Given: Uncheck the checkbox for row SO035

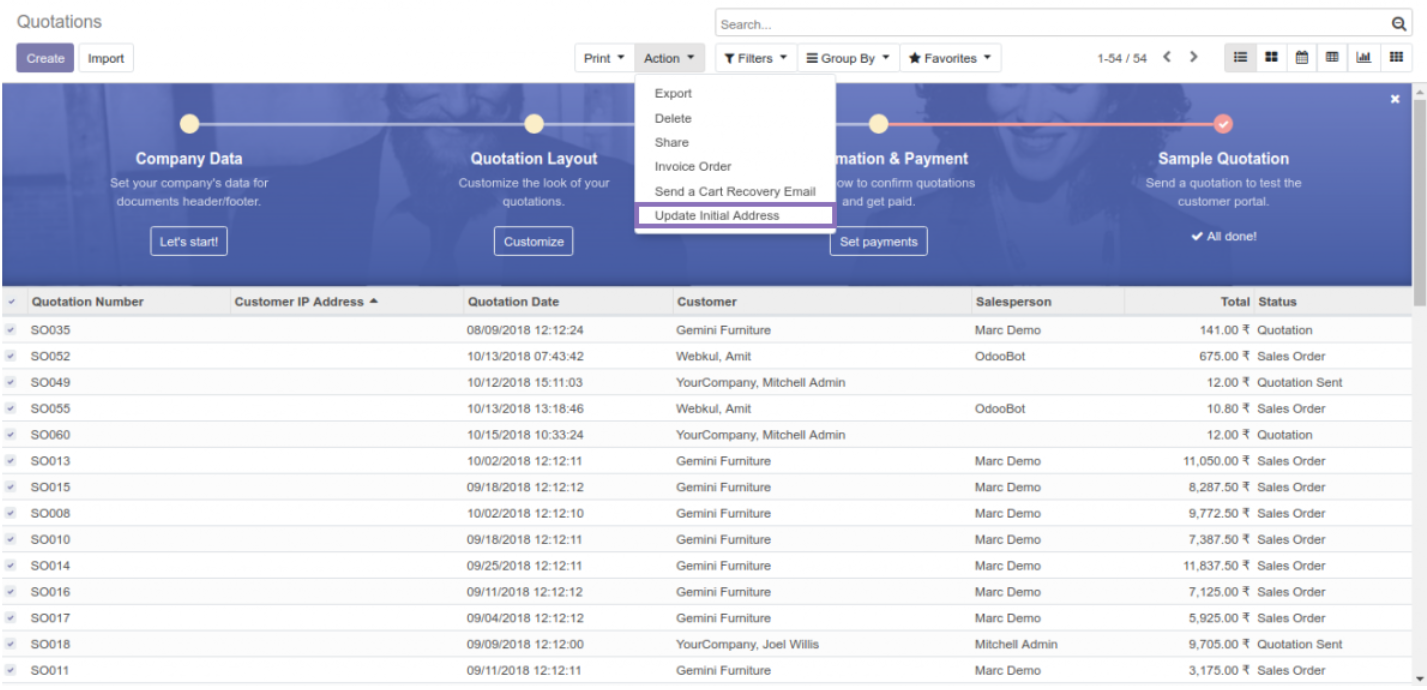Looking at the screenshot, I should pos(11,330).
